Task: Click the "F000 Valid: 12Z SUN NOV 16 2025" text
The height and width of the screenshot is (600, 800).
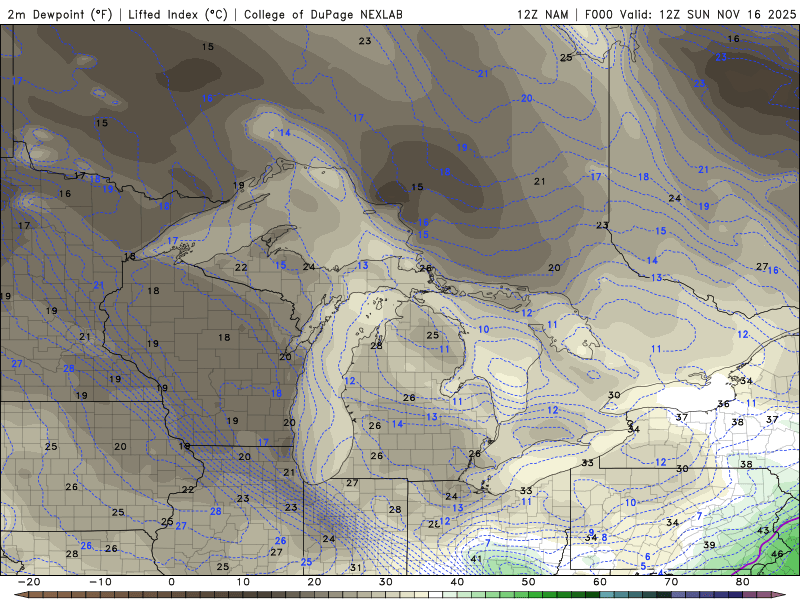Action: point(690,14)
